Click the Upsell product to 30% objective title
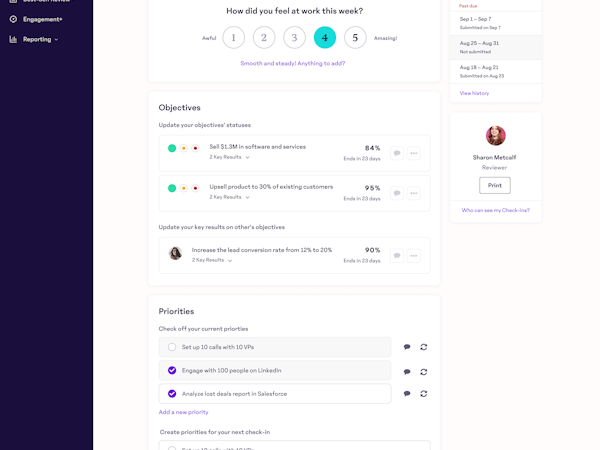Image resolution: width=600 pixels, height=450 pixels. click(271, 187)
